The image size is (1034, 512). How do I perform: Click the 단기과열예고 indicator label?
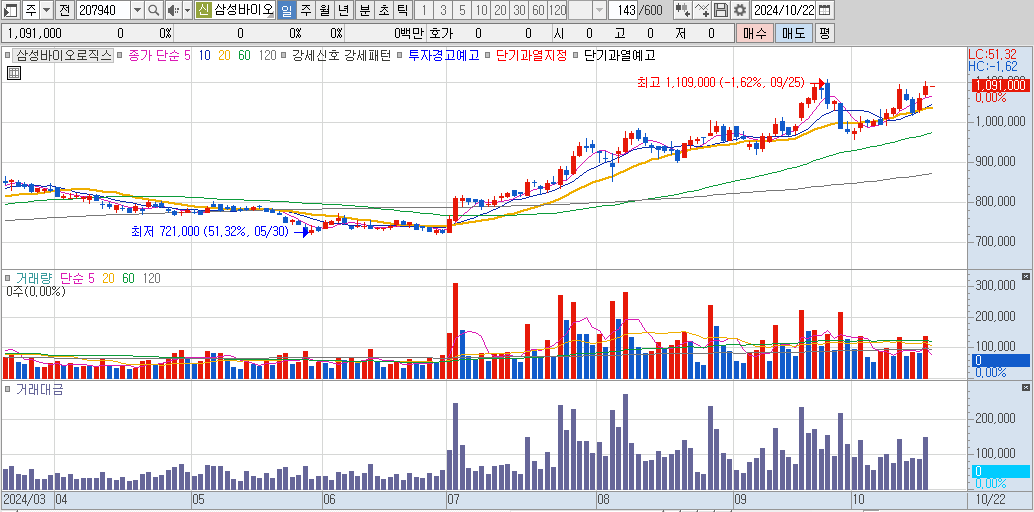tap(620, 56)
